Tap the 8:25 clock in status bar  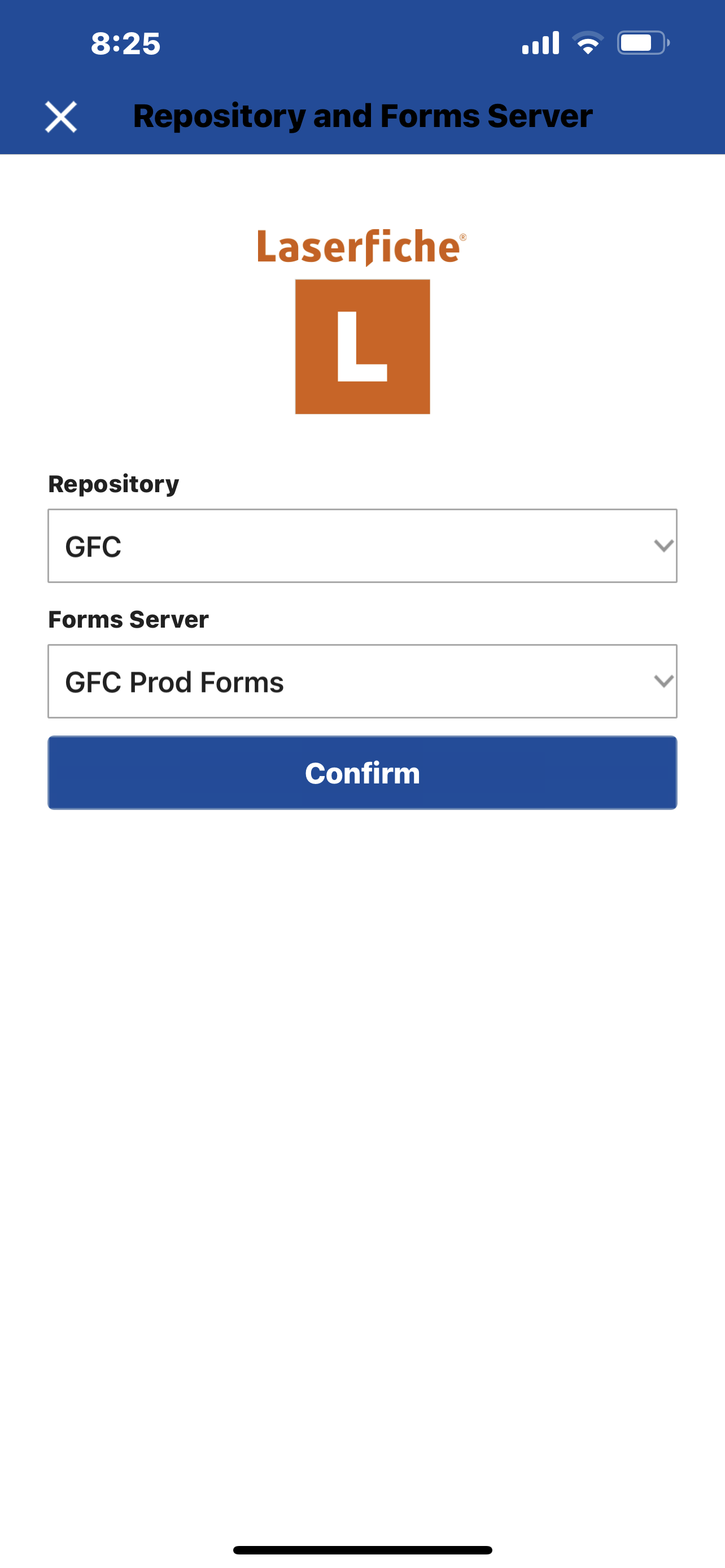(125, 44)
